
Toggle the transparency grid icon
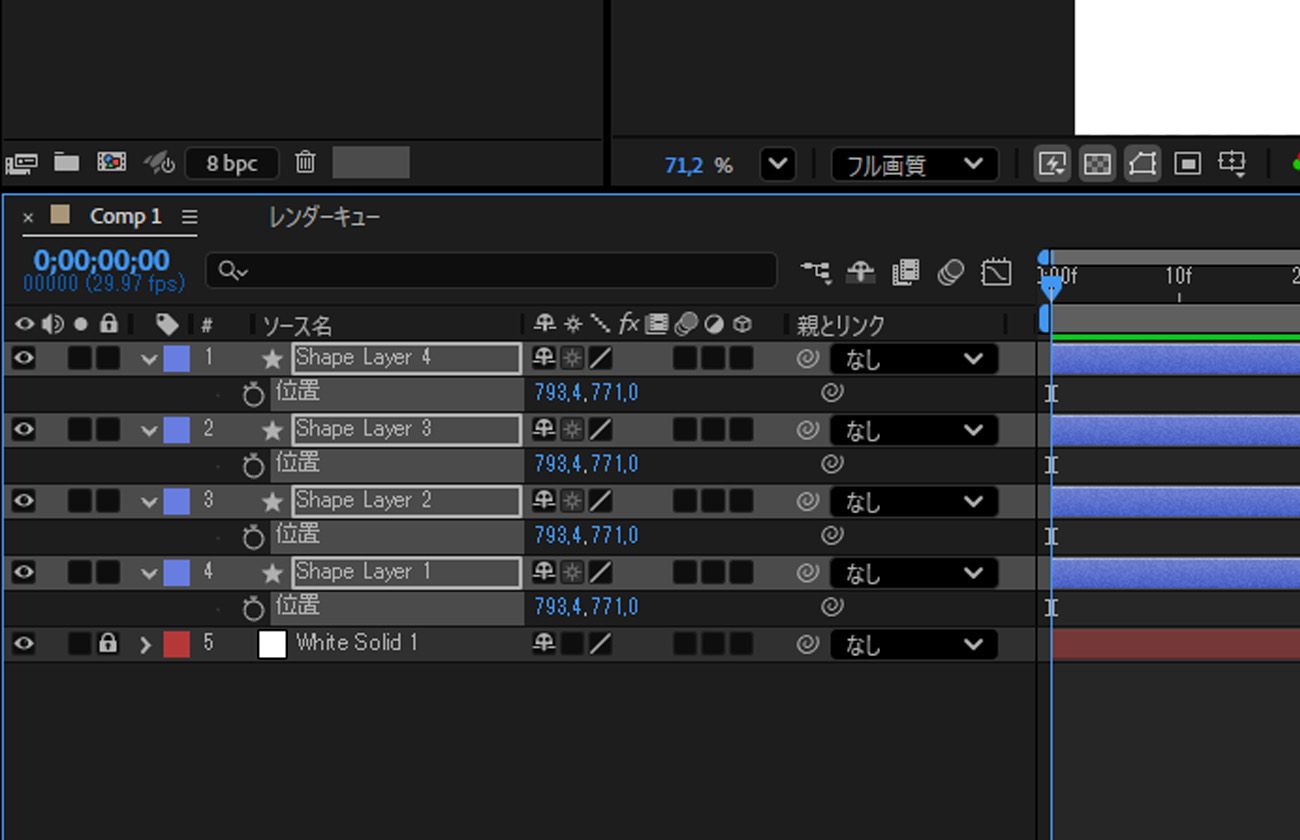pyautogui.click(x=1097, y=164)
